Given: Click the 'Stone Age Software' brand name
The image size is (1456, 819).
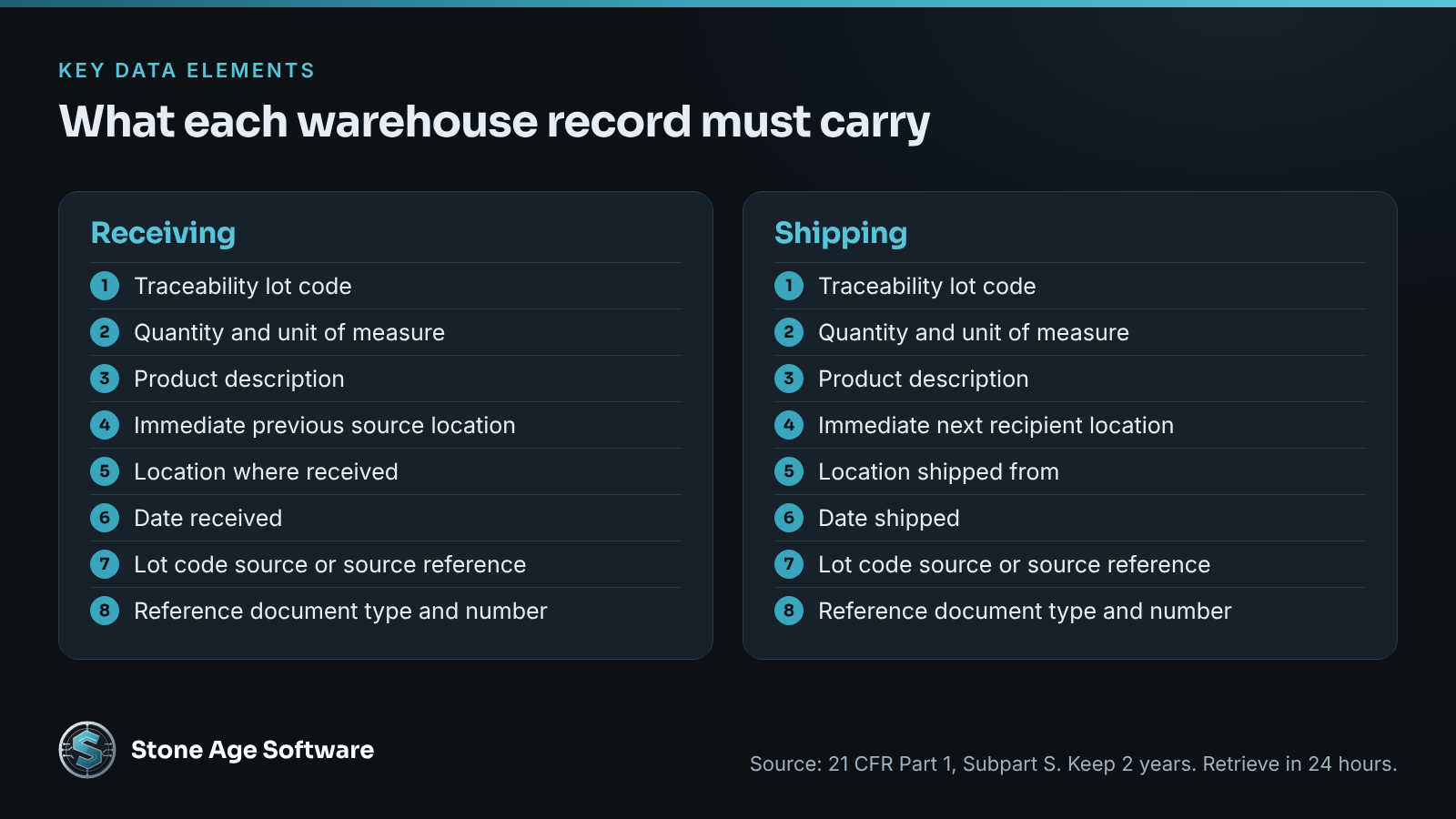Looking at the screenshot, I should [x=252, y=750].
